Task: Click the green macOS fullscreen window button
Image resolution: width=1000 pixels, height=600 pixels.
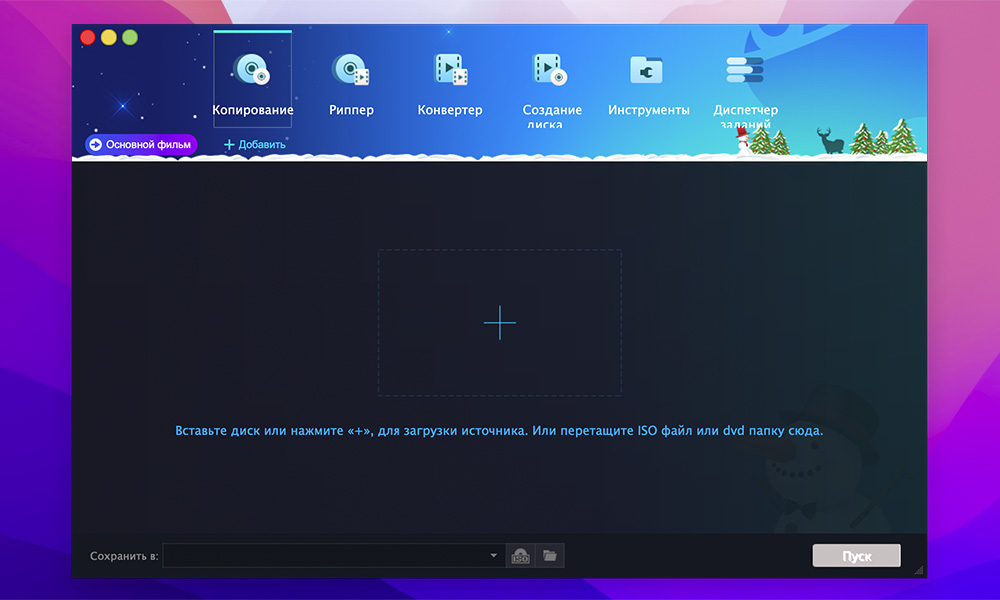Action: point(130,38)
